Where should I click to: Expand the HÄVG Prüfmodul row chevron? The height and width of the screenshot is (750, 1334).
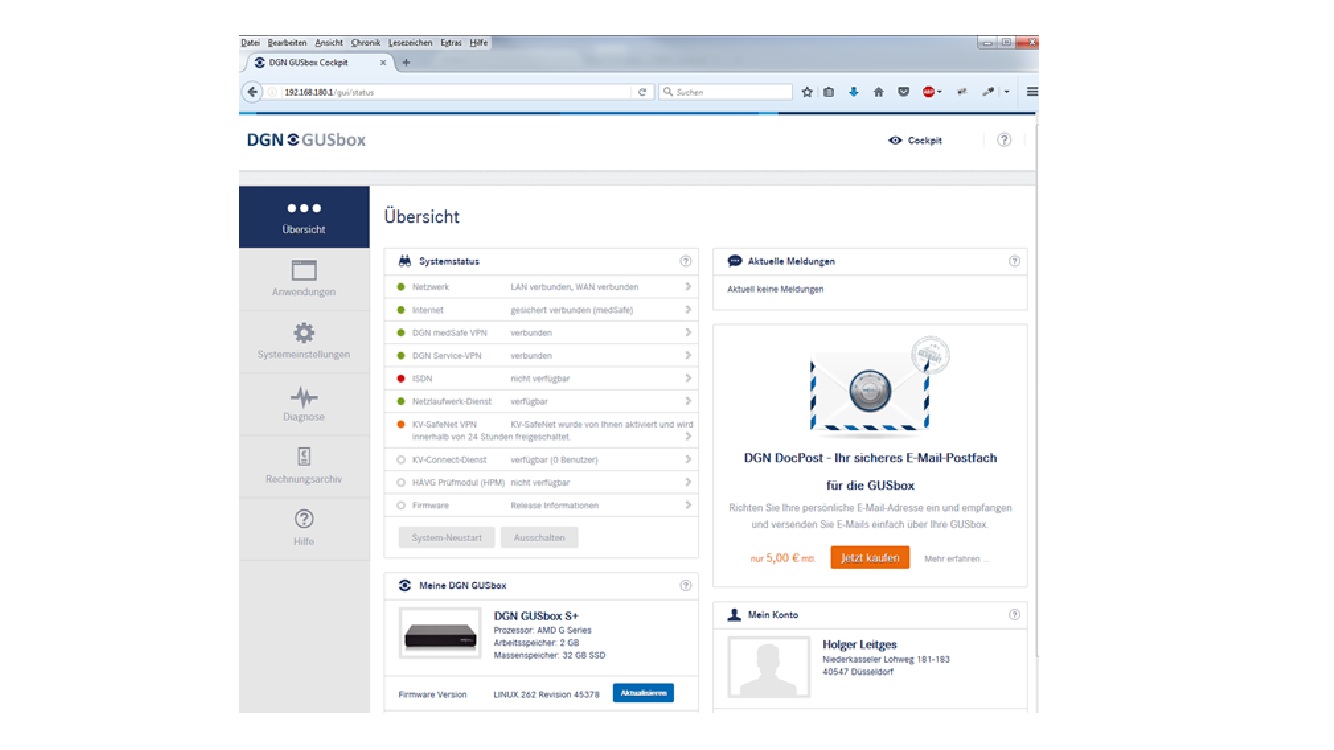click(x=688, y=482)
